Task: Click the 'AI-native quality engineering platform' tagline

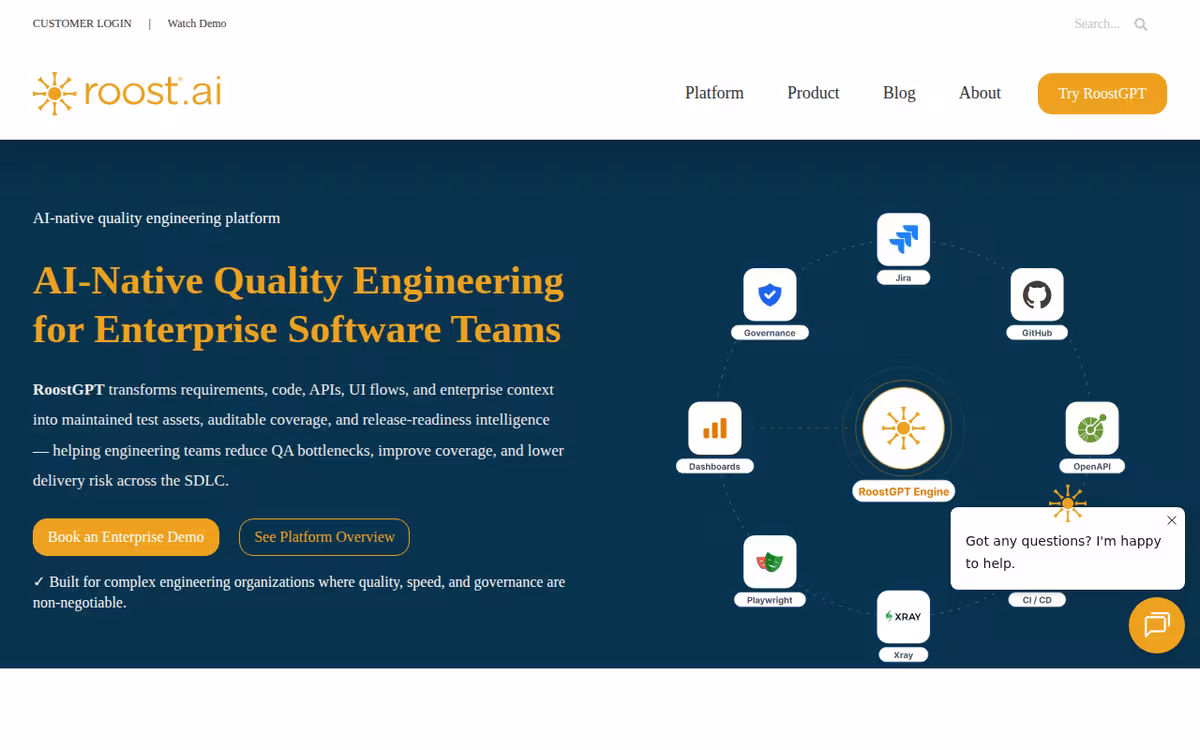Action: [x=156, y=218]
